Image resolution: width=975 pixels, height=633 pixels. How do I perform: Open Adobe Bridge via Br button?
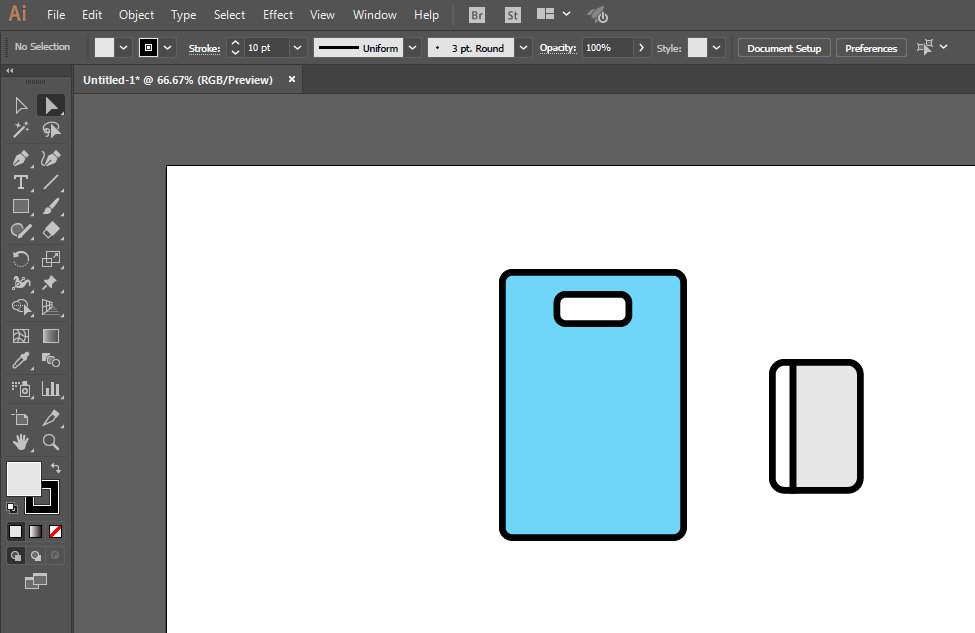(x=477, y=15)
